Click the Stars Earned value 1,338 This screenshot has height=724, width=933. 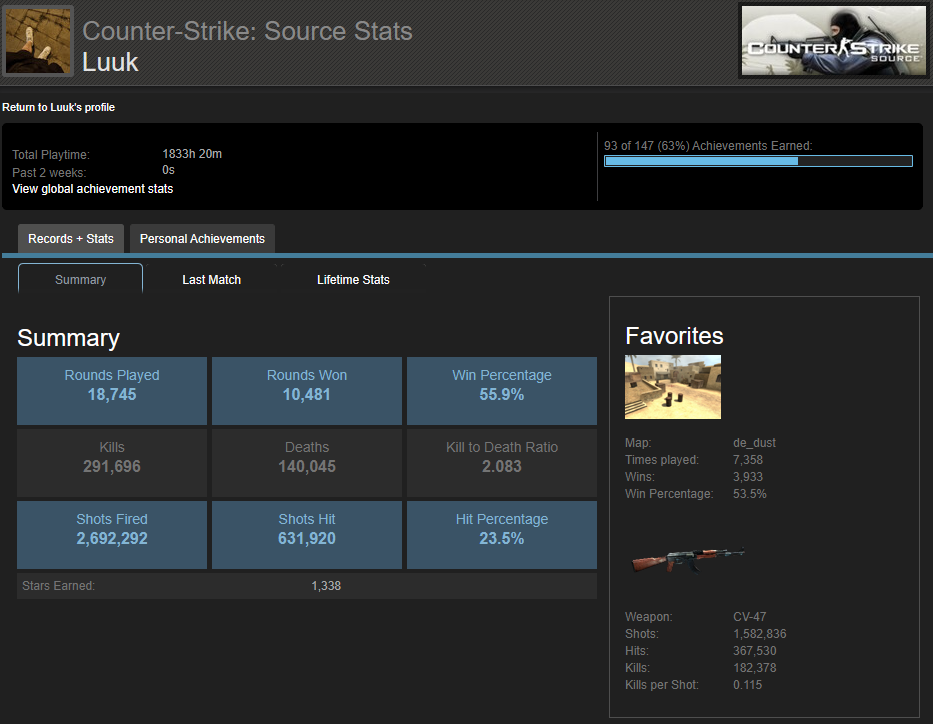click(x=326, y=585)
